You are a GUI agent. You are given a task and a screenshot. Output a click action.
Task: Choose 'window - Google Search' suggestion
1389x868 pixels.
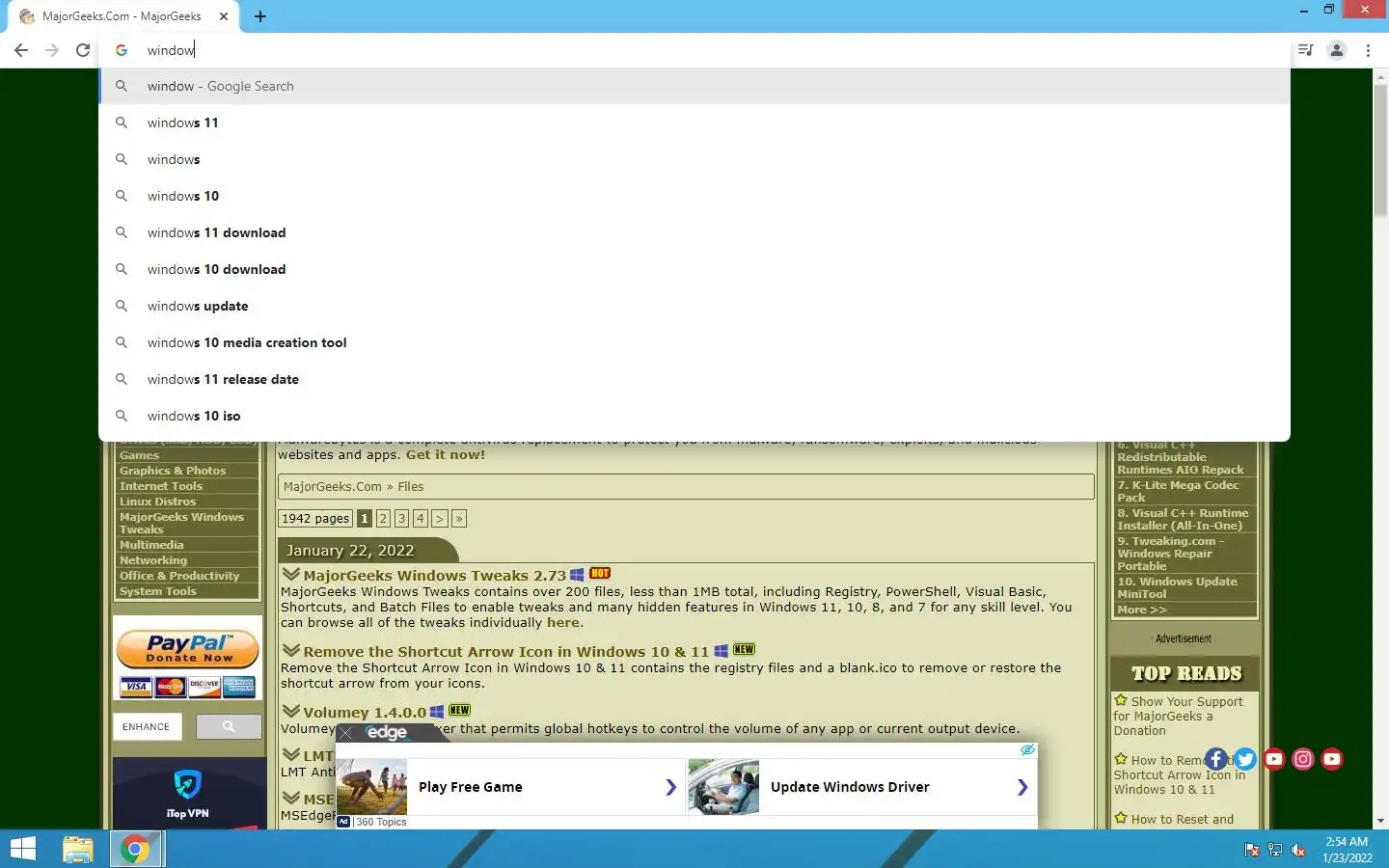(694, 86)
